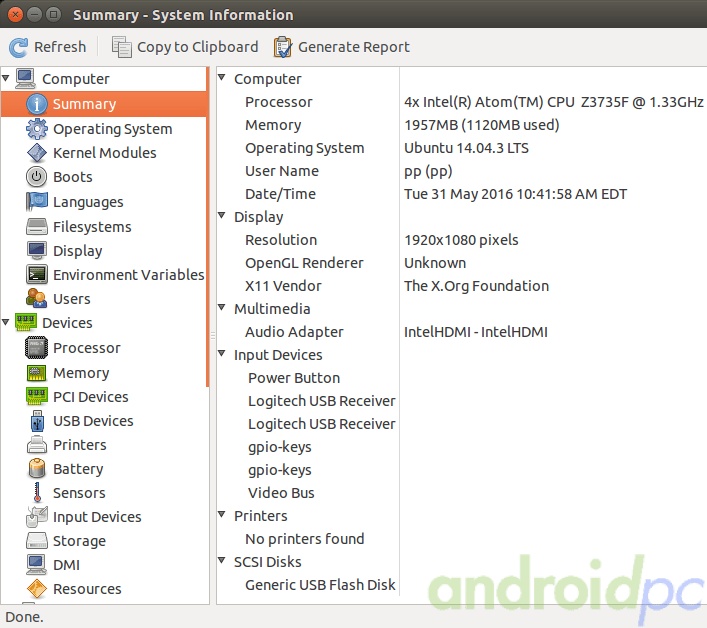Viewport: 707px width, 628px height.
Task: Click the sidebar vertical scrollbar
Action: (207, 227)
